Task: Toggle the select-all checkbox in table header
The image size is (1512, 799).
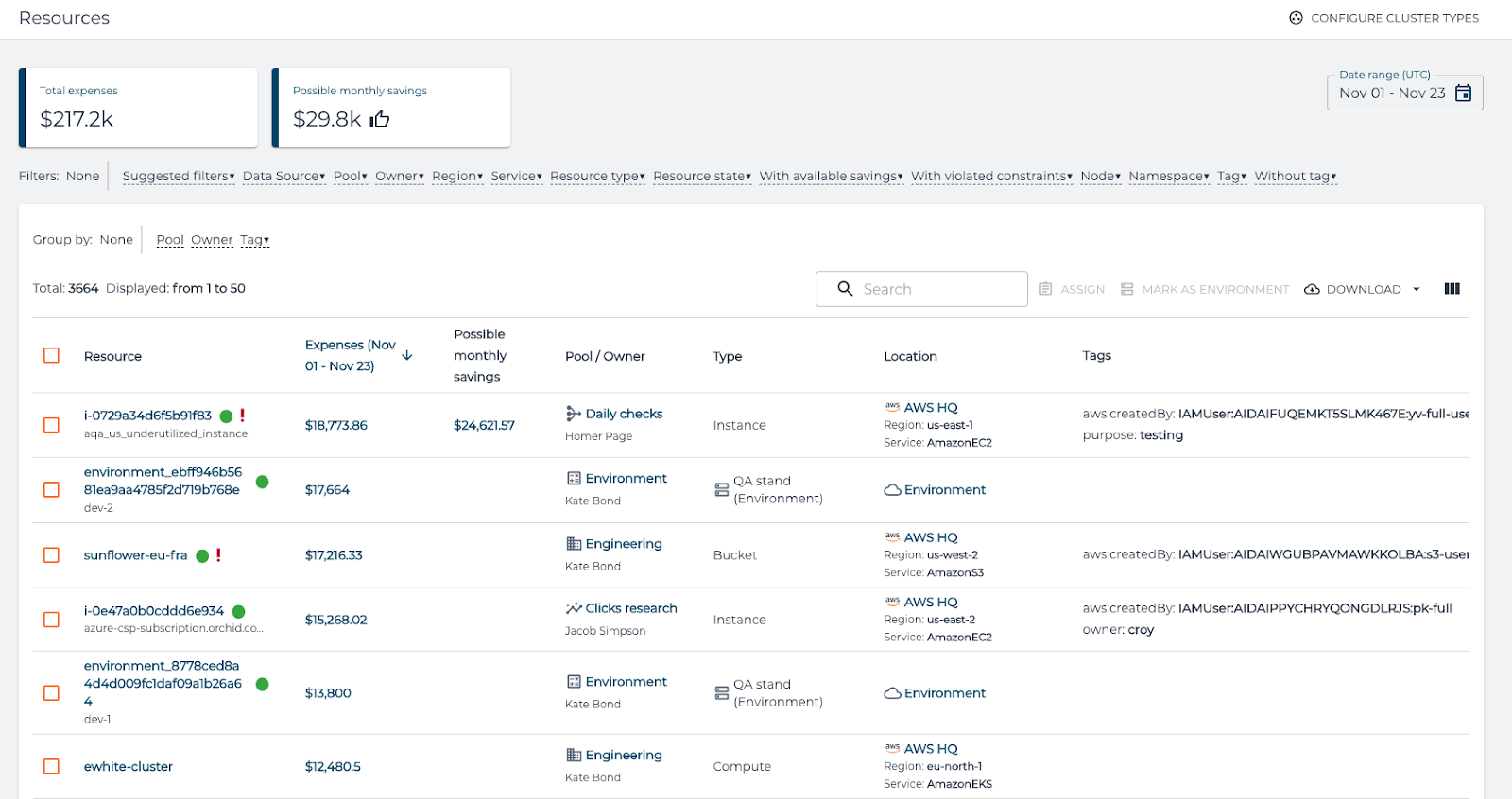Action: point(51,356)
